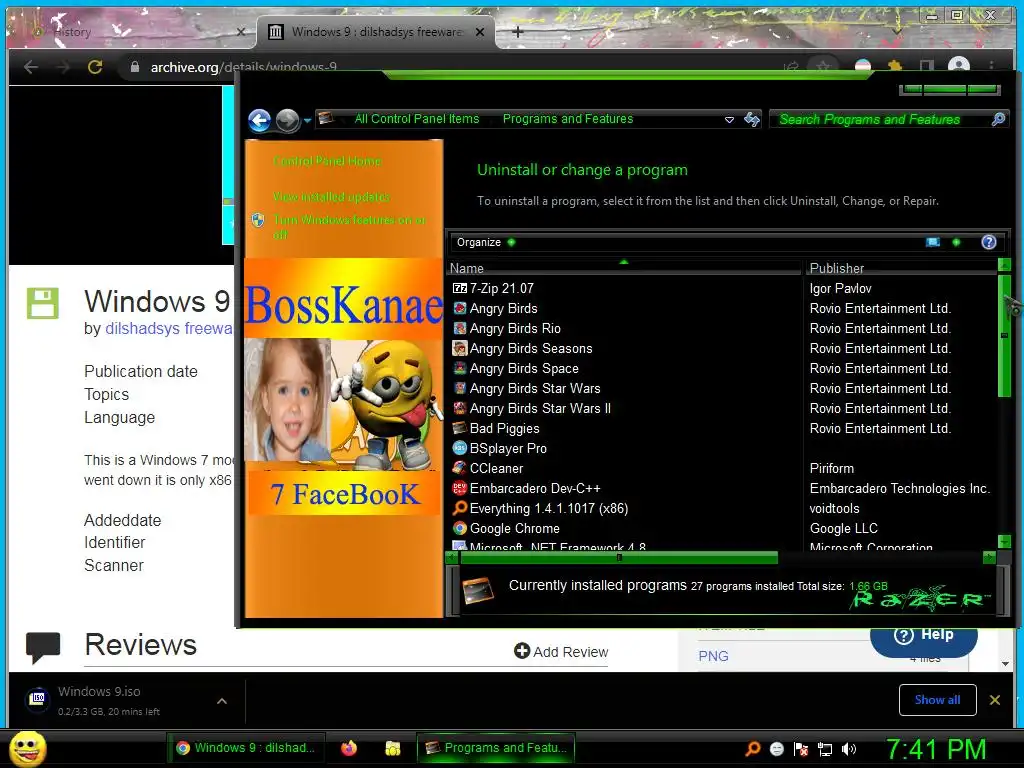Switch to Programs and Features taskbar button

496,748
